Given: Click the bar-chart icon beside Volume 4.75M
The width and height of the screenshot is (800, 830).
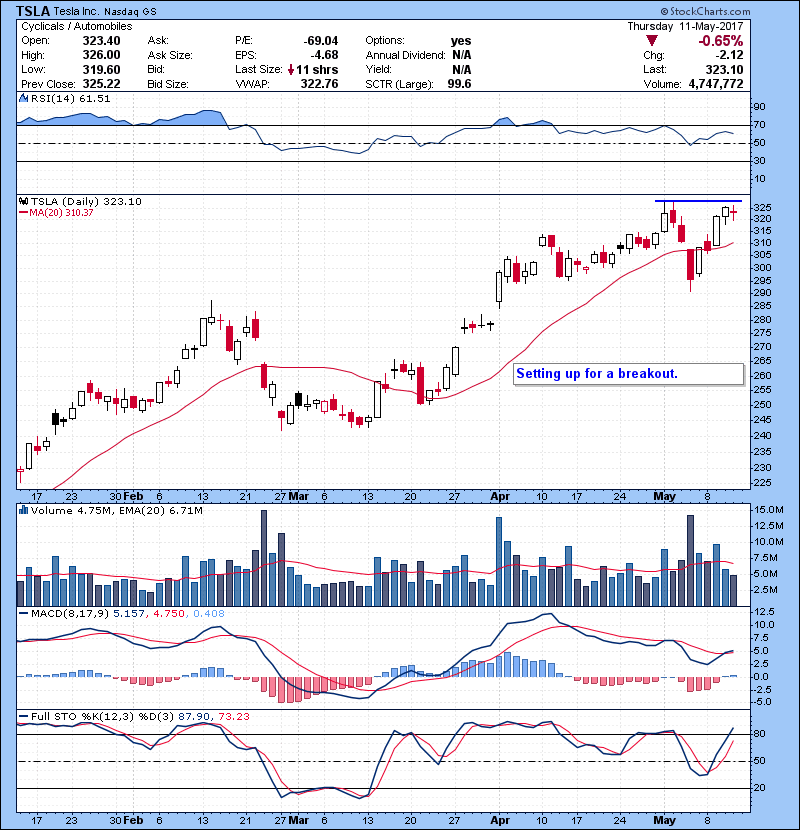Looking at the screenshot, I should pyautogui.click(x=23, y=510).
